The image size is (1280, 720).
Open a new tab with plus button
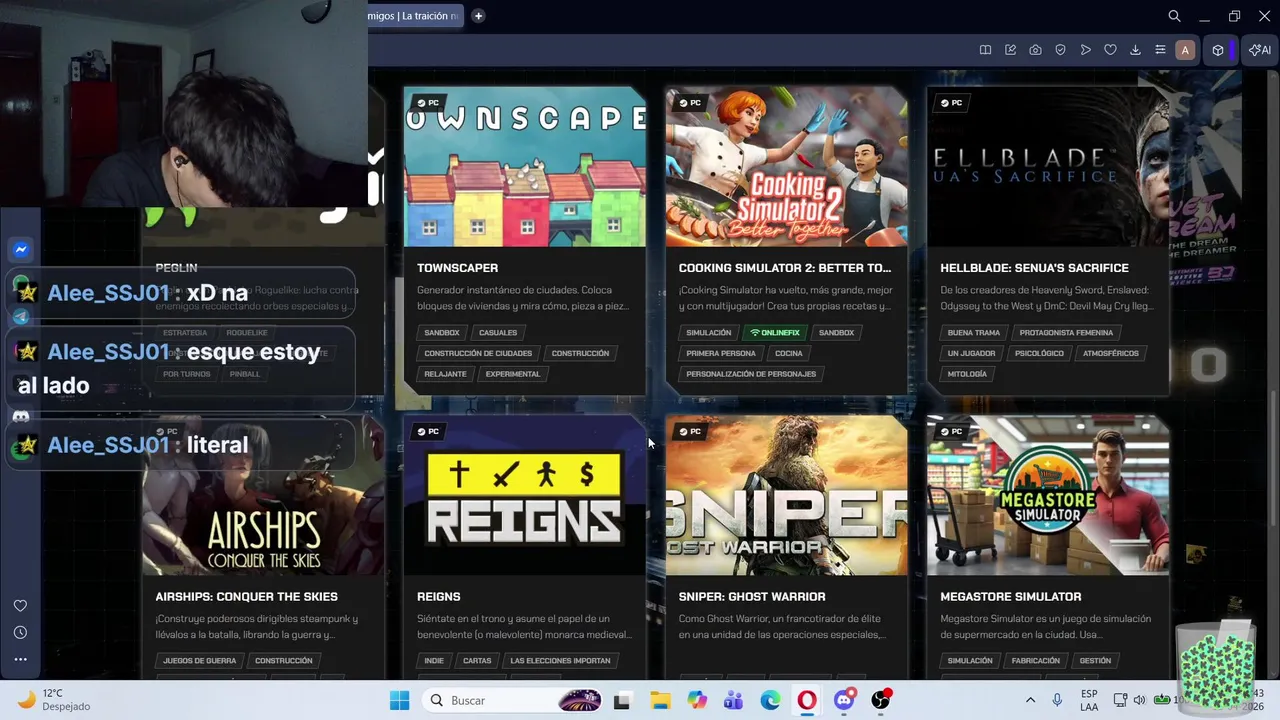478,16
